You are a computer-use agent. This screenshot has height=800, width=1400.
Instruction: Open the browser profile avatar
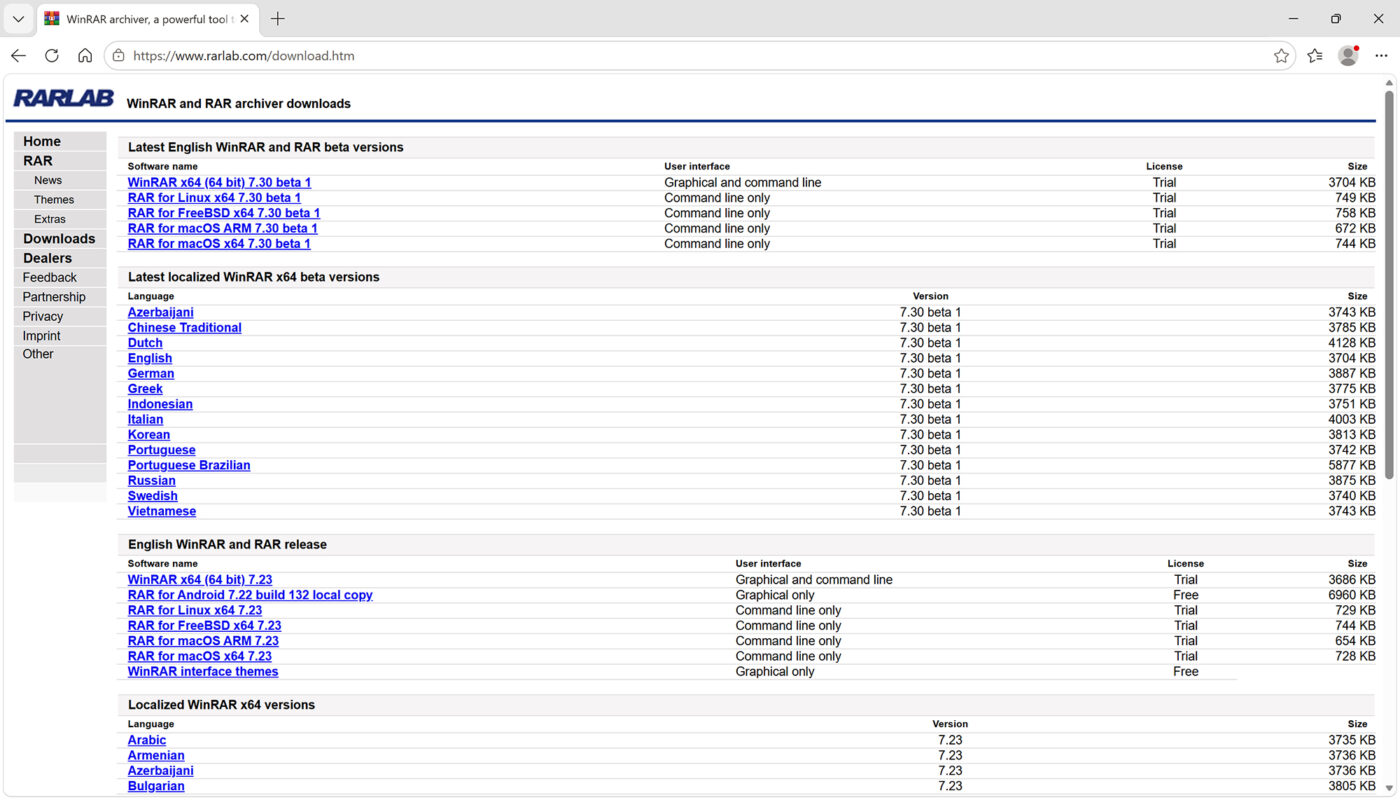tap(1348, 56)
